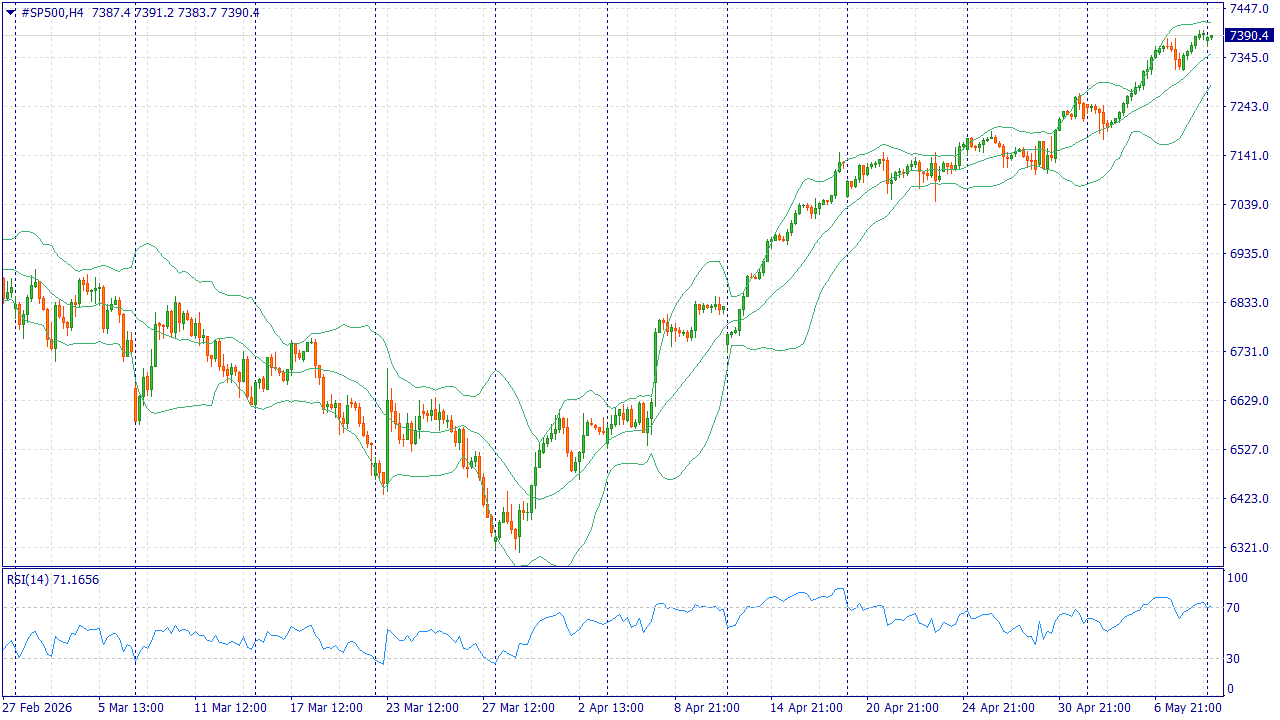The width and height of the screenshot is (1280, 720).
Task: Click the 6527.0 price axis label
Action: 1248,450
